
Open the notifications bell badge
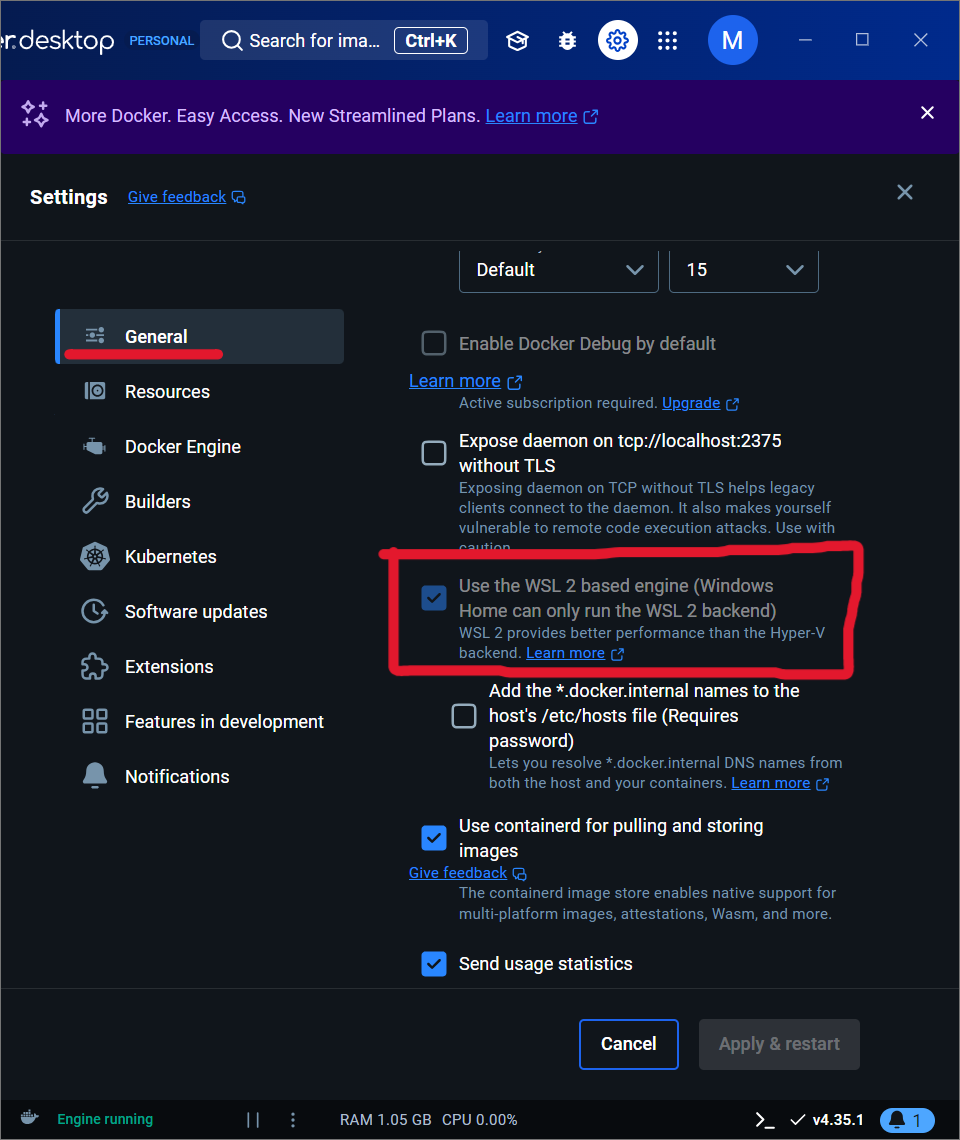pos(907,1120)
